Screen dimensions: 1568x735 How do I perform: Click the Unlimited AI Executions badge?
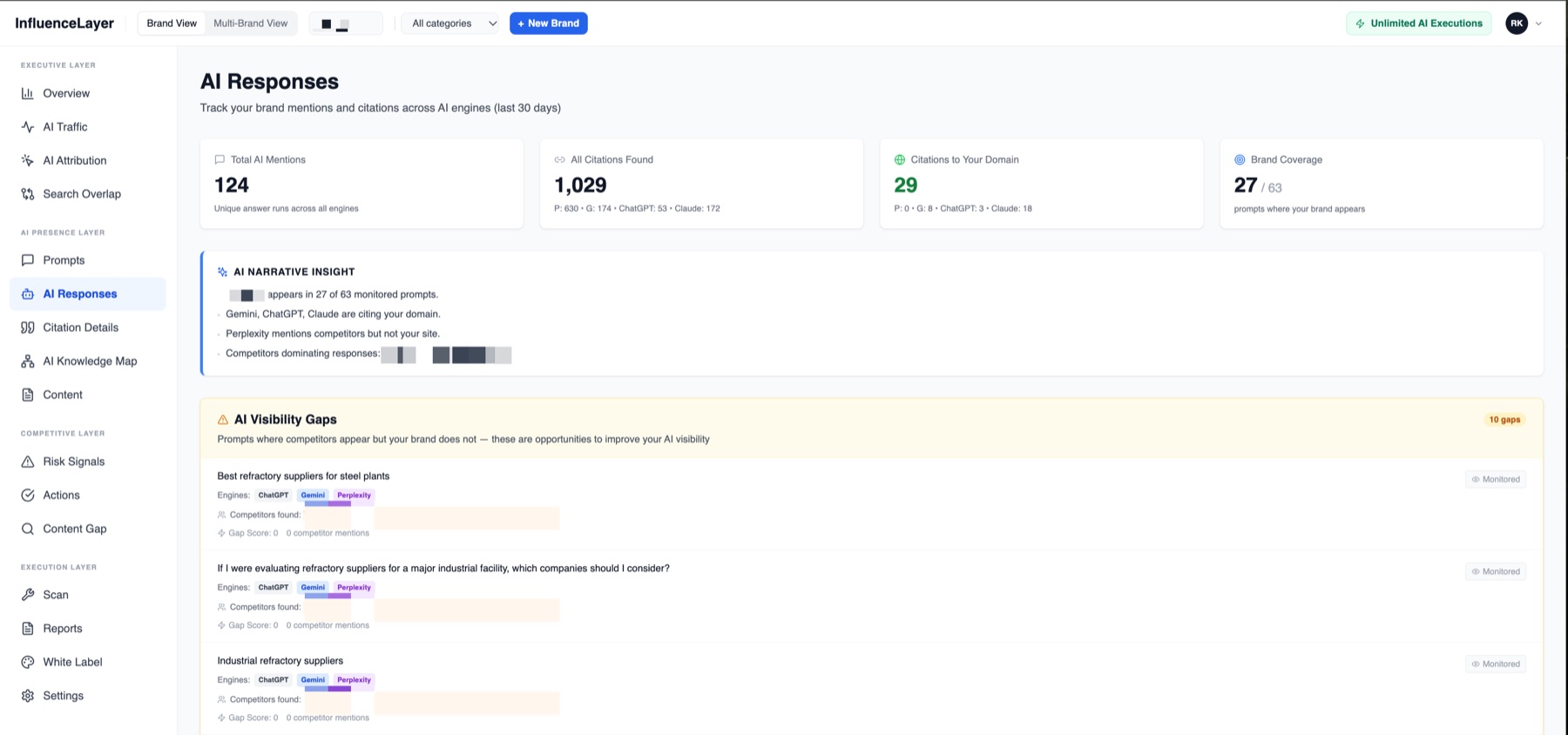(1418, 24)
